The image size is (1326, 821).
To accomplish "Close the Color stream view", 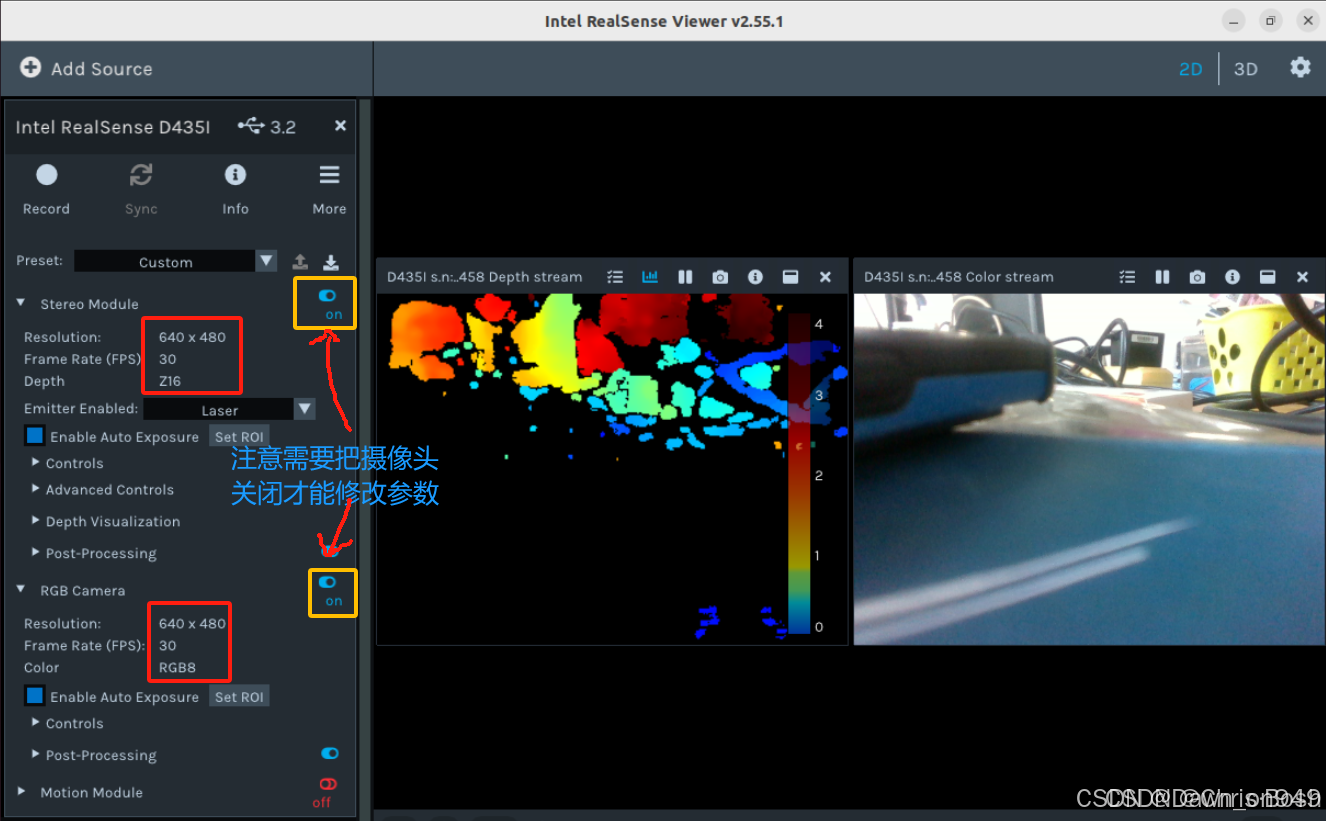I will (1302, 277).
